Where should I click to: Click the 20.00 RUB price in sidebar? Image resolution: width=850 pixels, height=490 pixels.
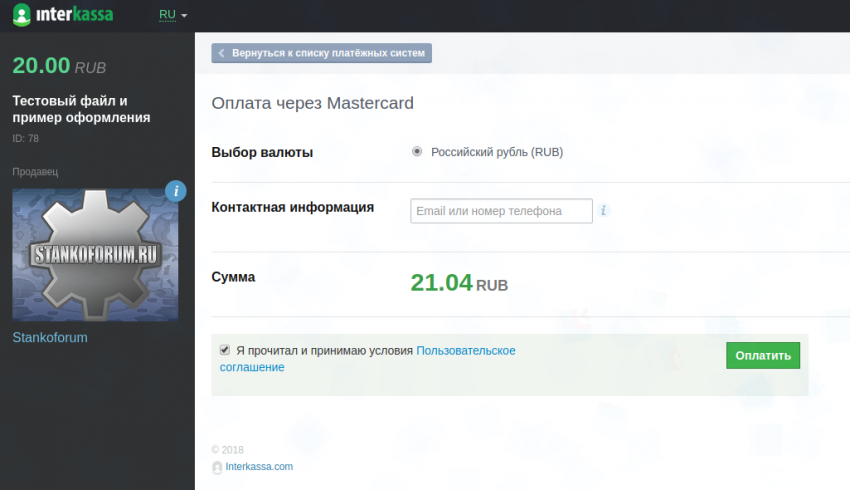click(58, 66)
